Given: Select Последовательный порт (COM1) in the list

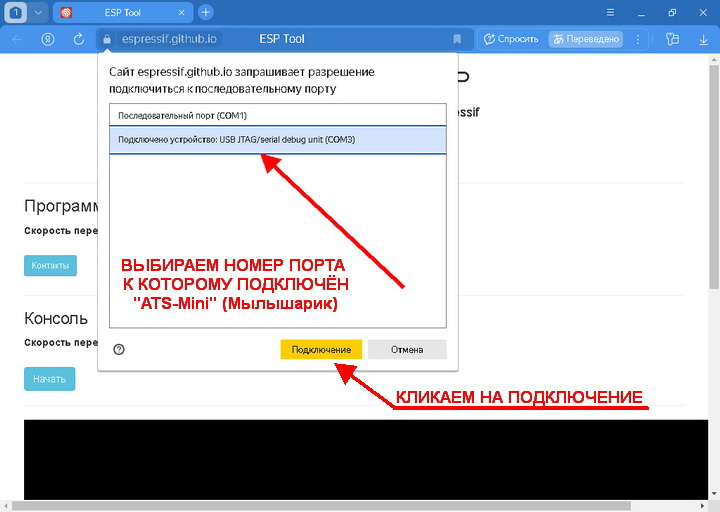Looking at the screenshot, I should [x=278, y=115].
